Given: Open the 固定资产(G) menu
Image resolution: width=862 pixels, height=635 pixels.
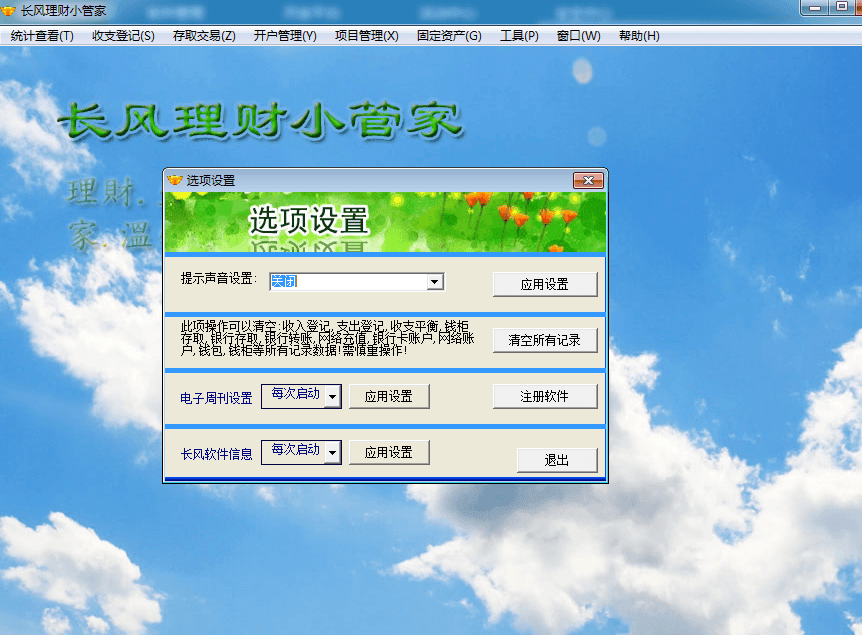Looking at the screenshot, I should 449,36.
